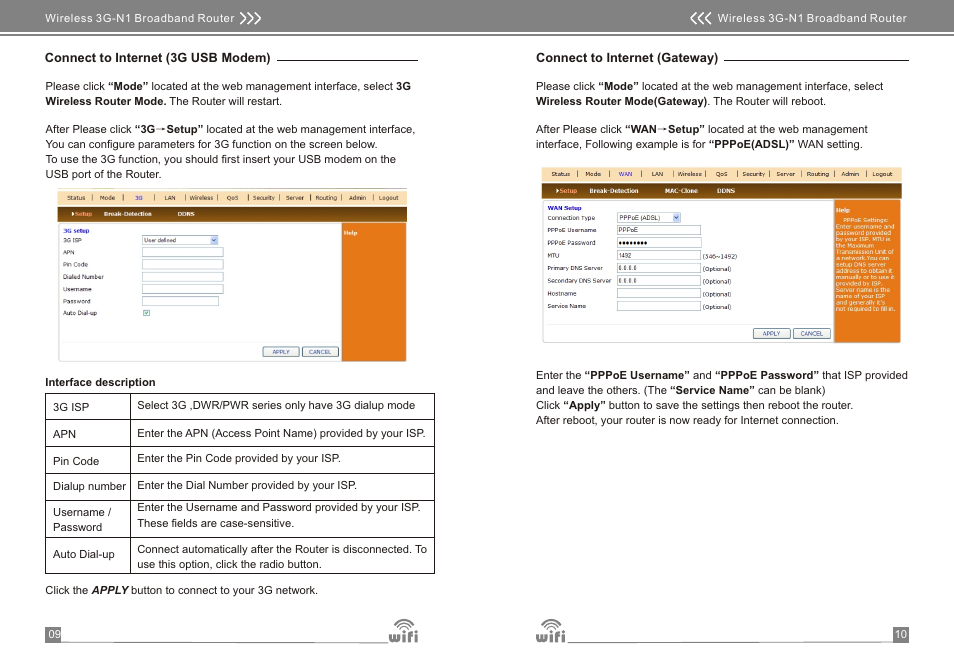Select DDNS submenu in WAN screenshot
Image resolution: width=954 pixels, height=659 pixels.
(726, 191)
